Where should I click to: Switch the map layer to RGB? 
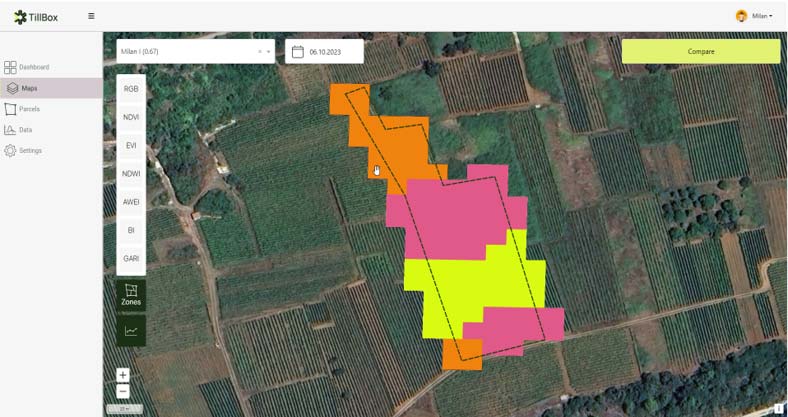(x=131, y=89)
